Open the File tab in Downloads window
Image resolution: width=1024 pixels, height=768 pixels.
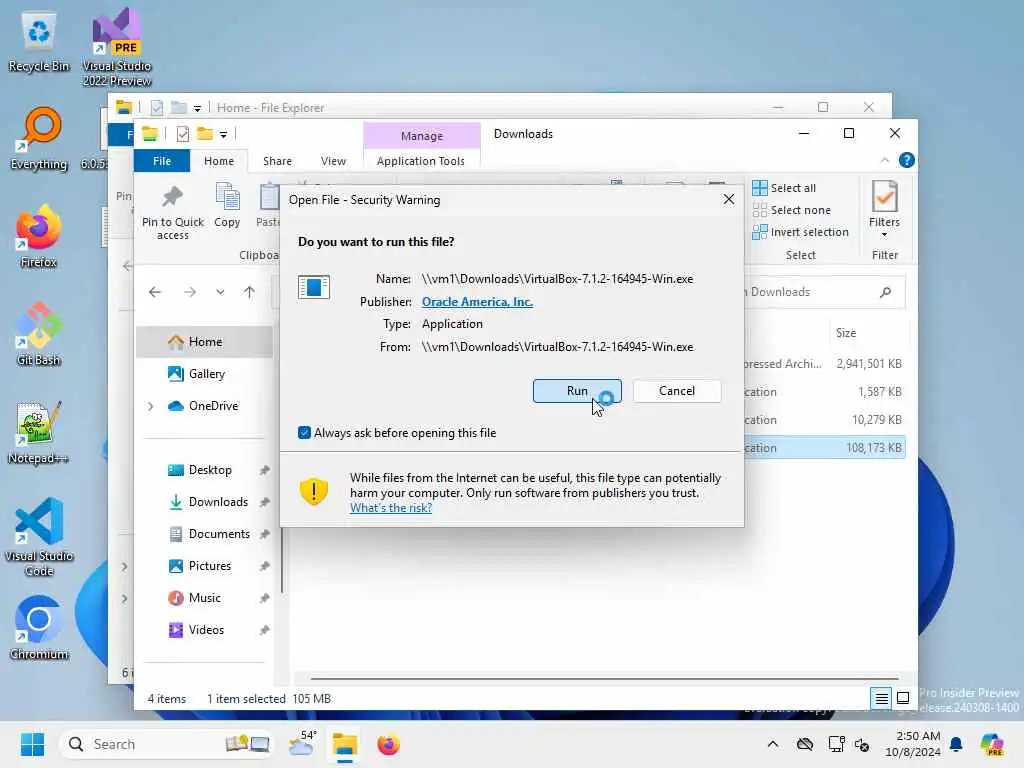pos(162,161)
